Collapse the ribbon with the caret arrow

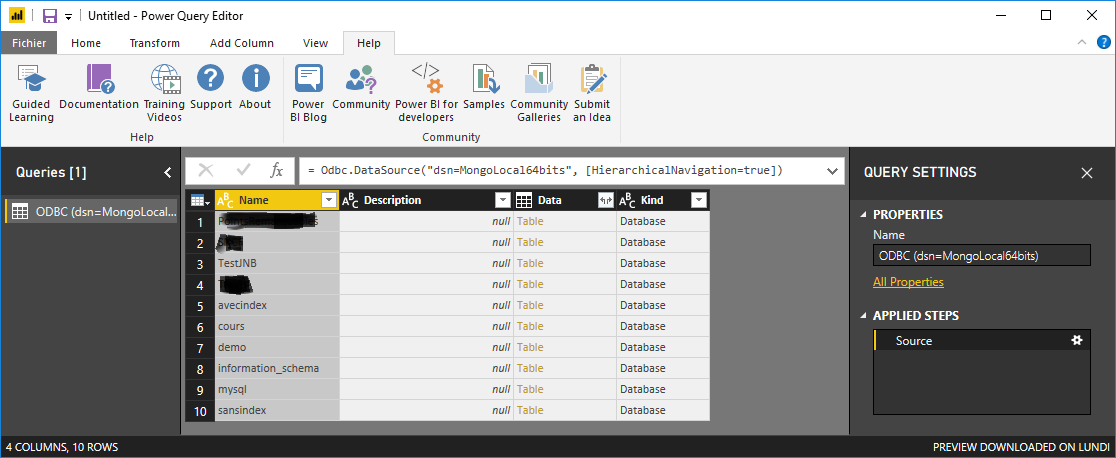[1083, 43]
